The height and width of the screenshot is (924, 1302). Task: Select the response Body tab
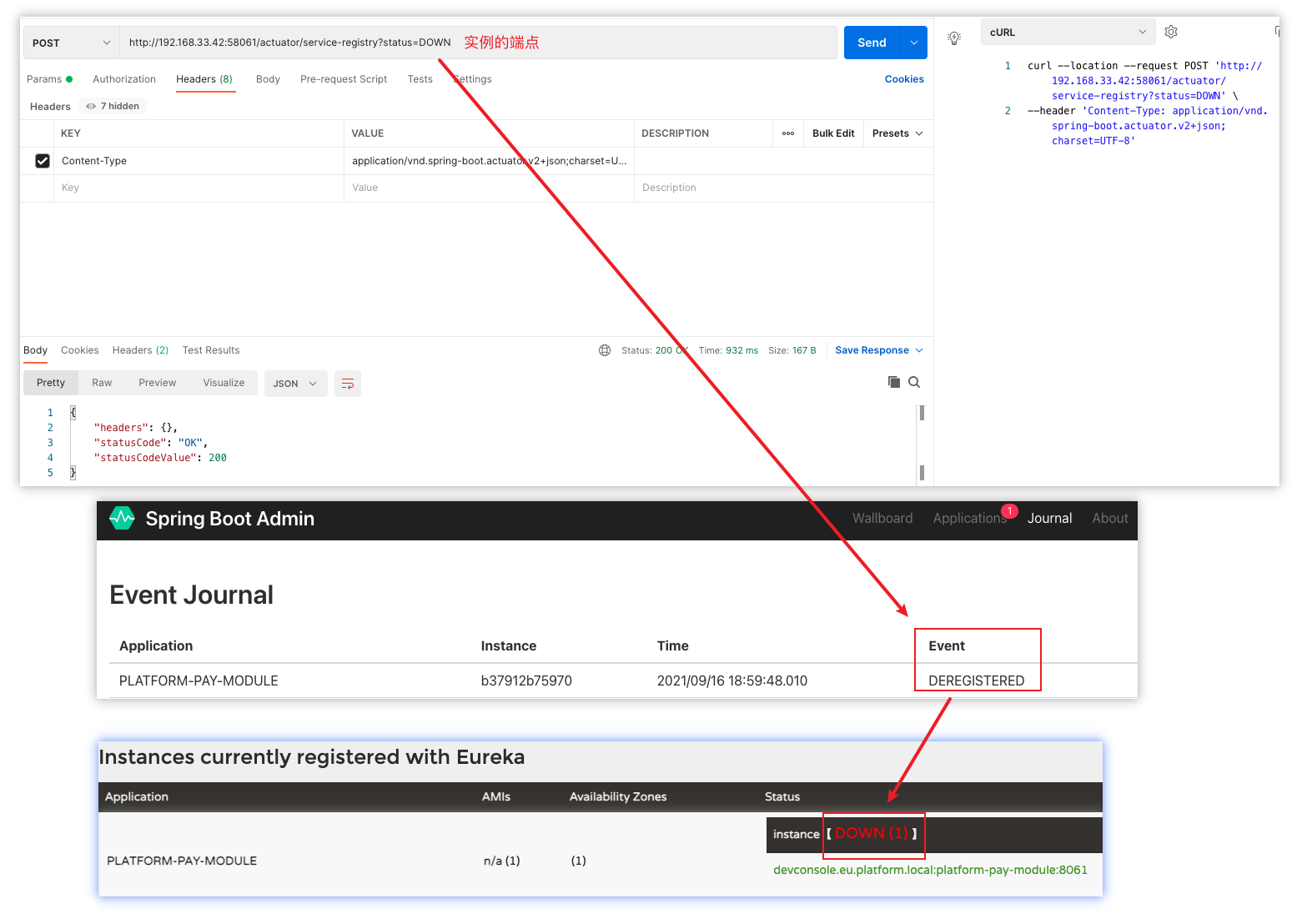click(x=35, y=350)
